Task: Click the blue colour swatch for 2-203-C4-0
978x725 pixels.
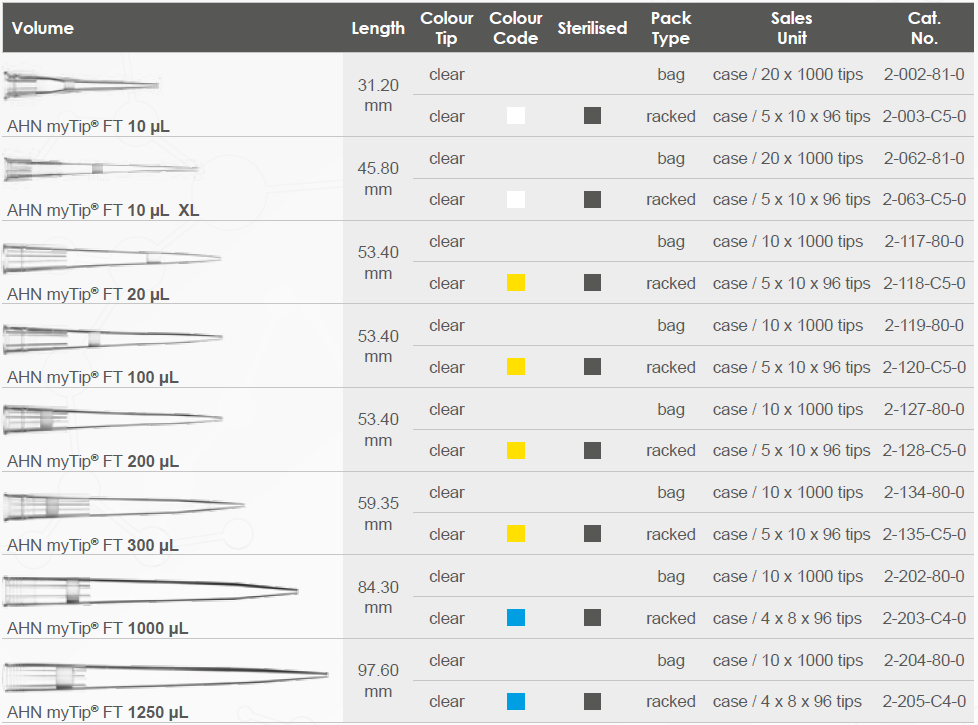Action: click(516, 618)
